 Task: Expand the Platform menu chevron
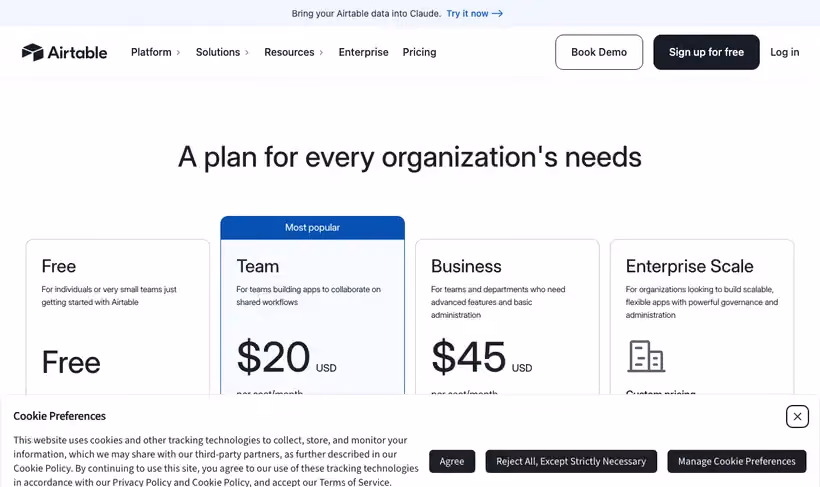(x=178, y=52)
